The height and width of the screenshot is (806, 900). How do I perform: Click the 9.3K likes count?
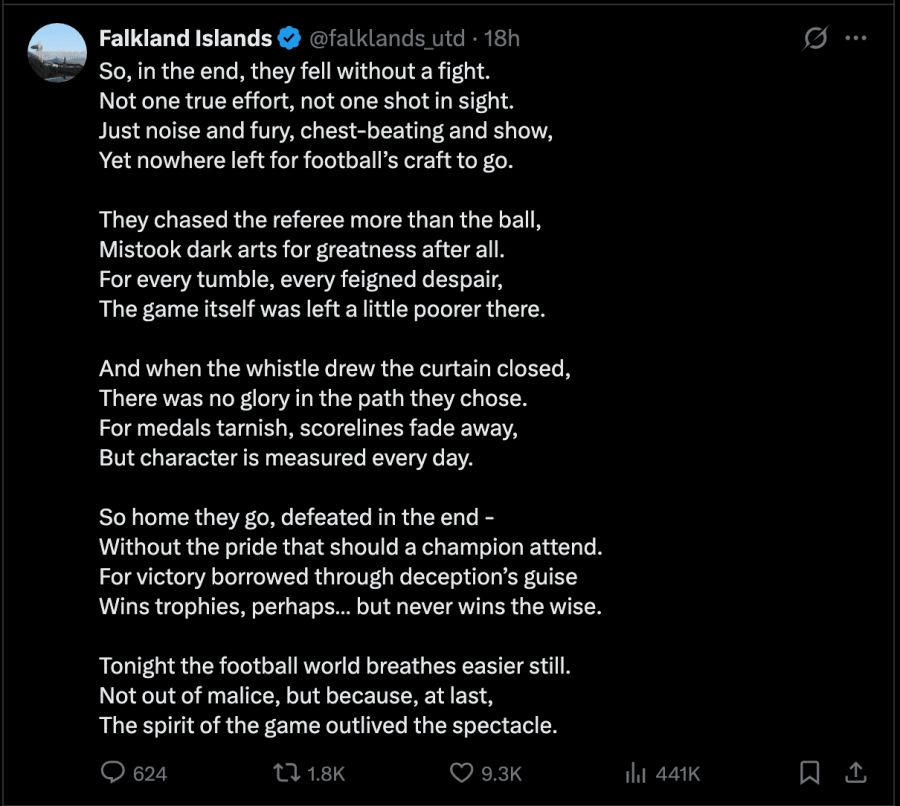(501, 774)
